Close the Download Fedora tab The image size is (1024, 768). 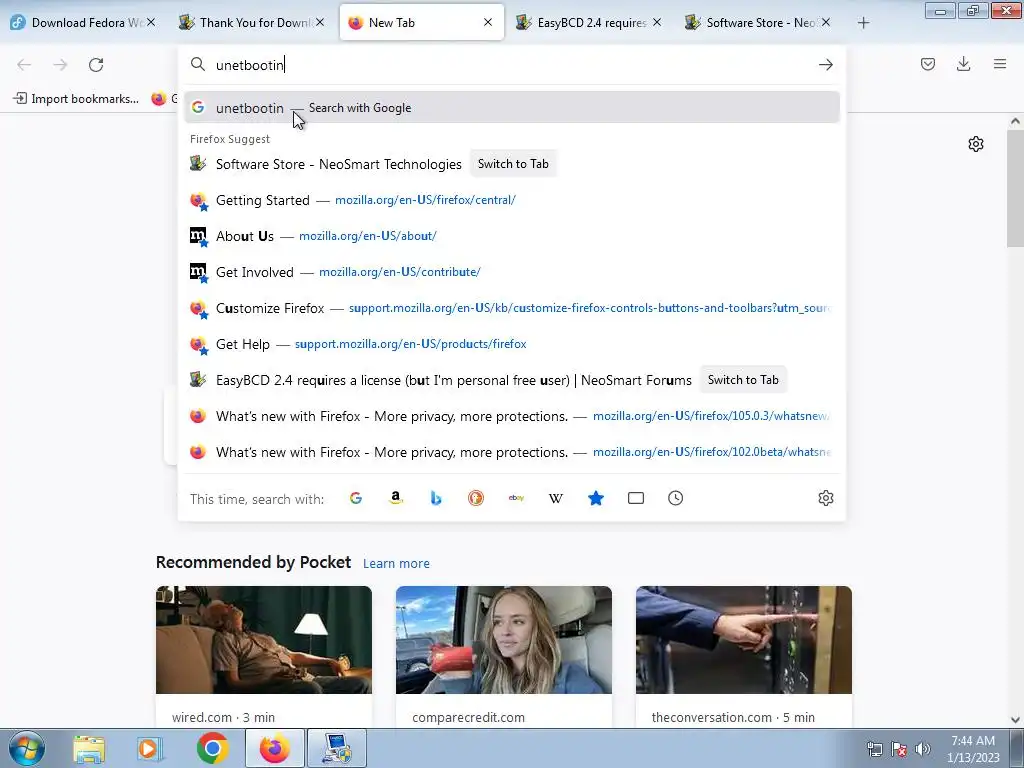tap(151, 22)
